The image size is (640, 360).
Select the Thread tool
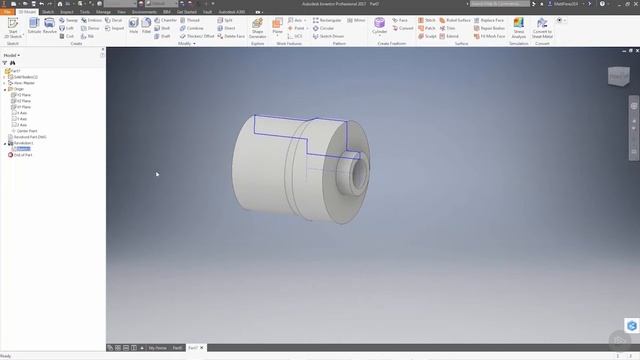[190, 20]
